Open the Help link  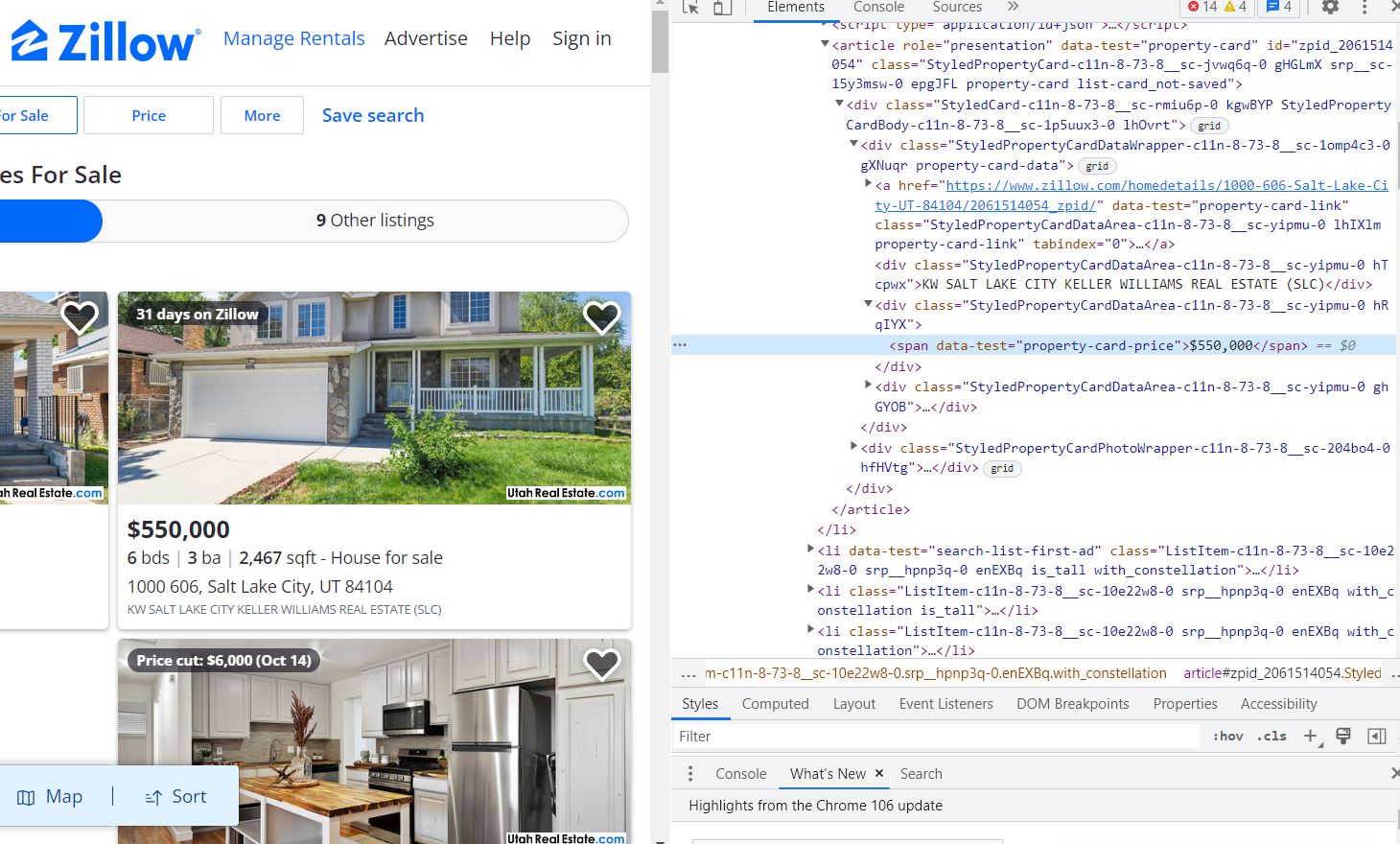(x=510, y=38)
